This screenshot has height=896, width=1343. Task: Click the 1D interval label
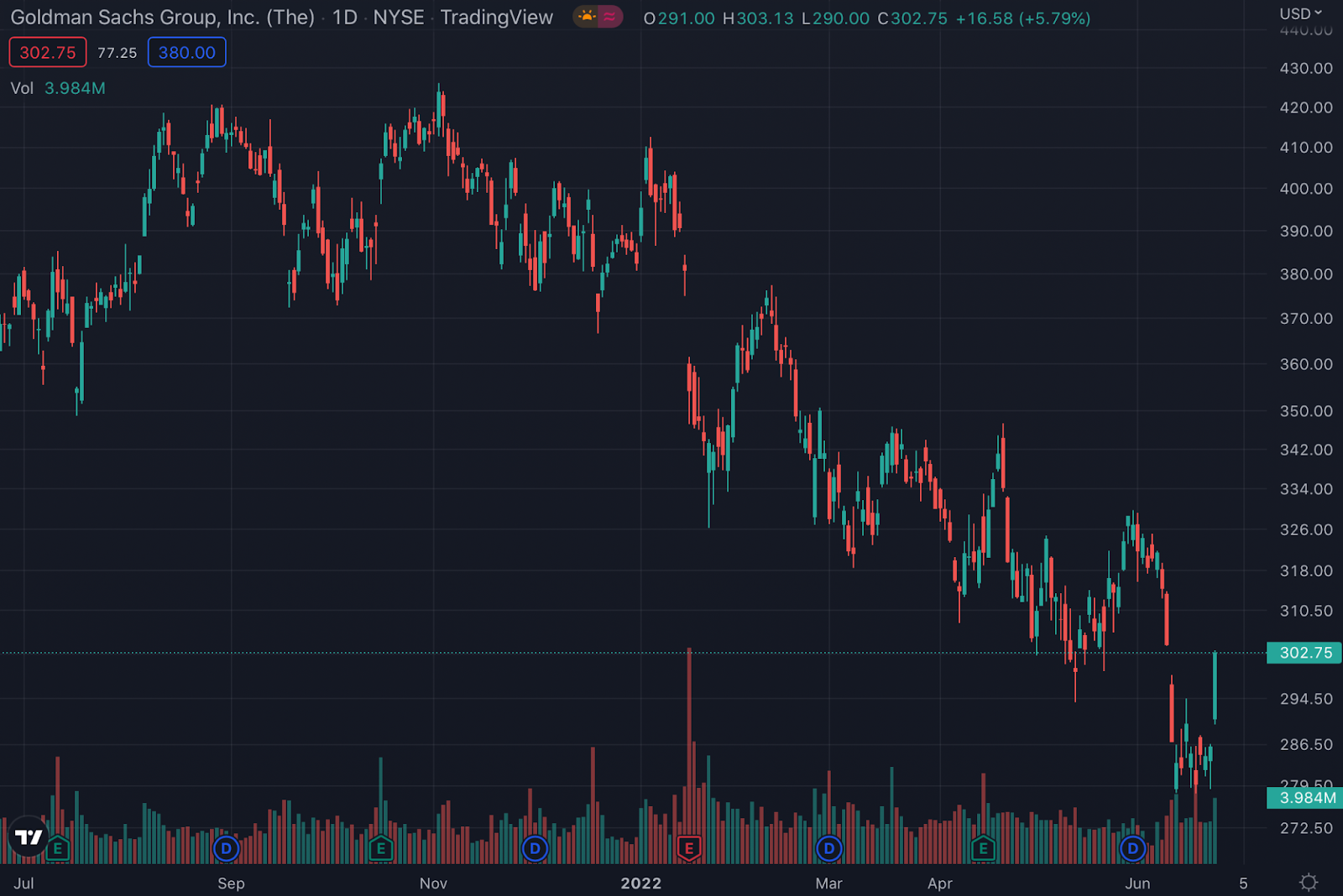[345, 18]
